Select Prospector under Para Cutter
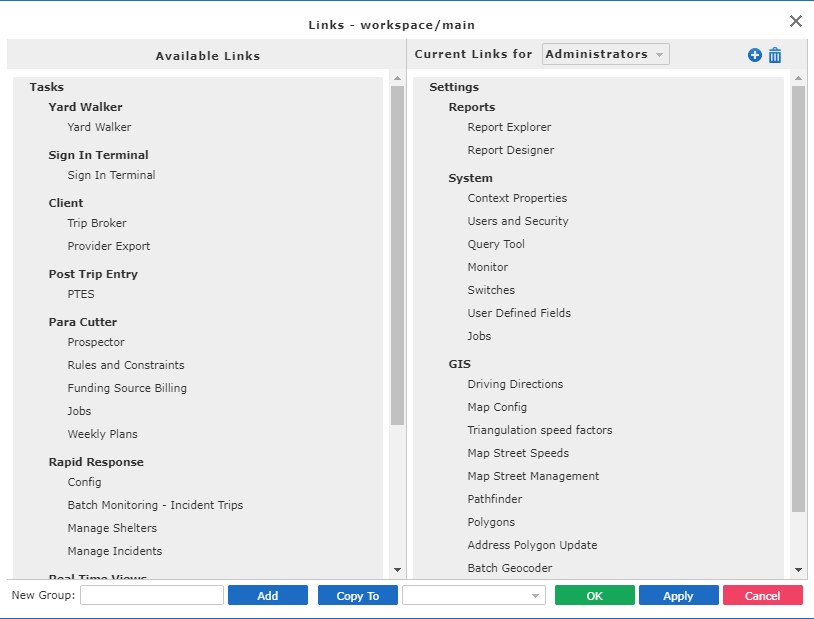This screenshot has height=619, width=814. pyautogui.click(x=95, y=341)
